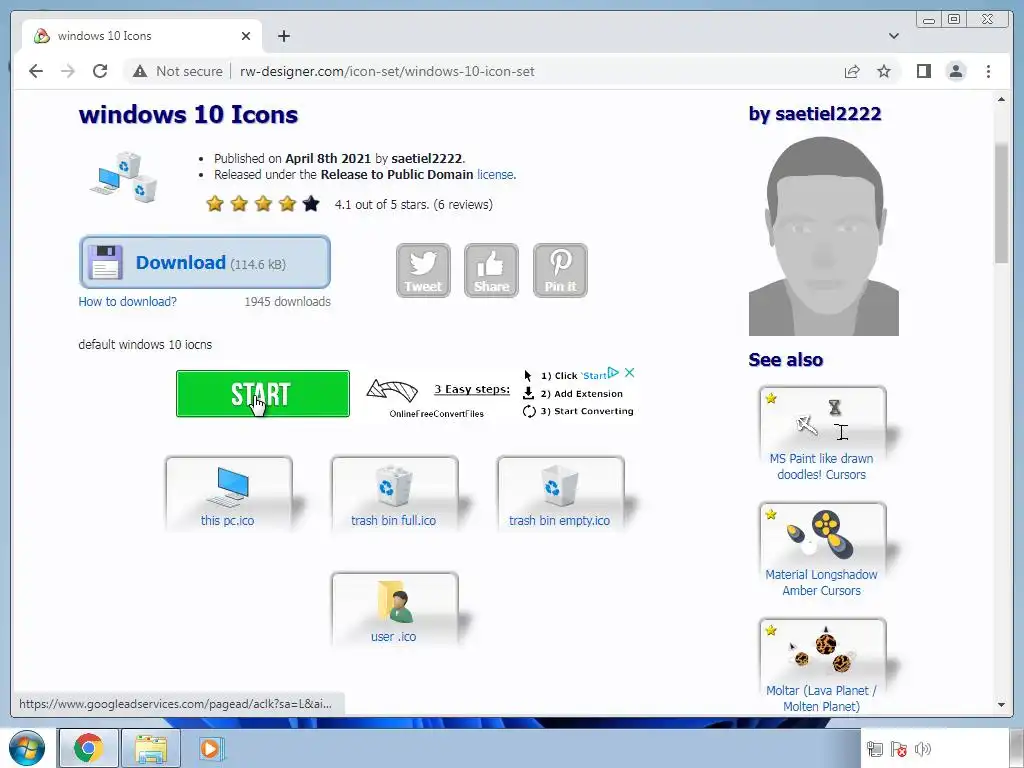This screenshot has height=768, width=1024.
Task: Close the windows 10 Icons tab
Action: click(246, 36)
